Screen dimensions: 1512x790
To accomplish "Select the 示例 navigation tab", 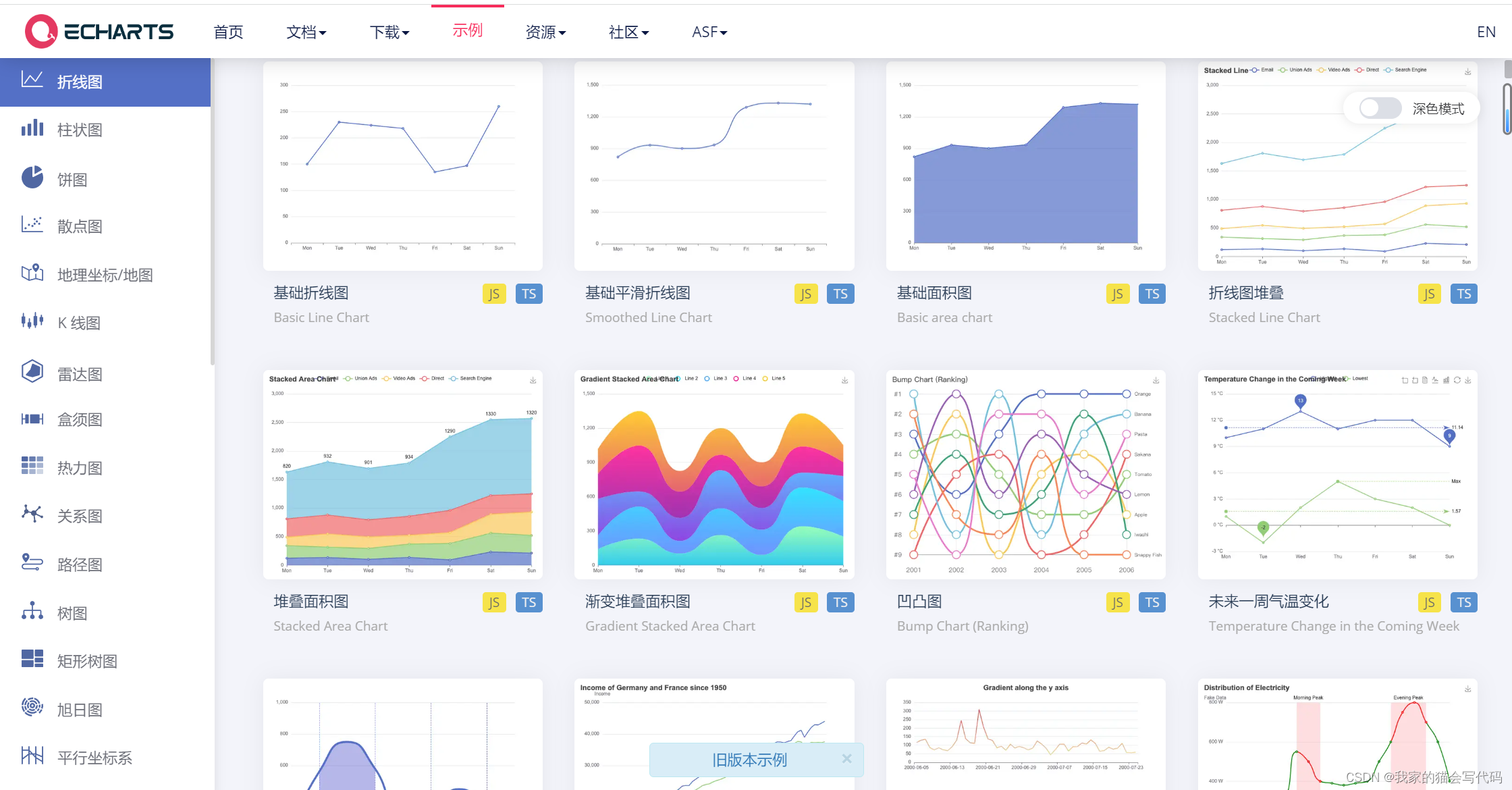I will pyautogui.click(x=467, y=31).
